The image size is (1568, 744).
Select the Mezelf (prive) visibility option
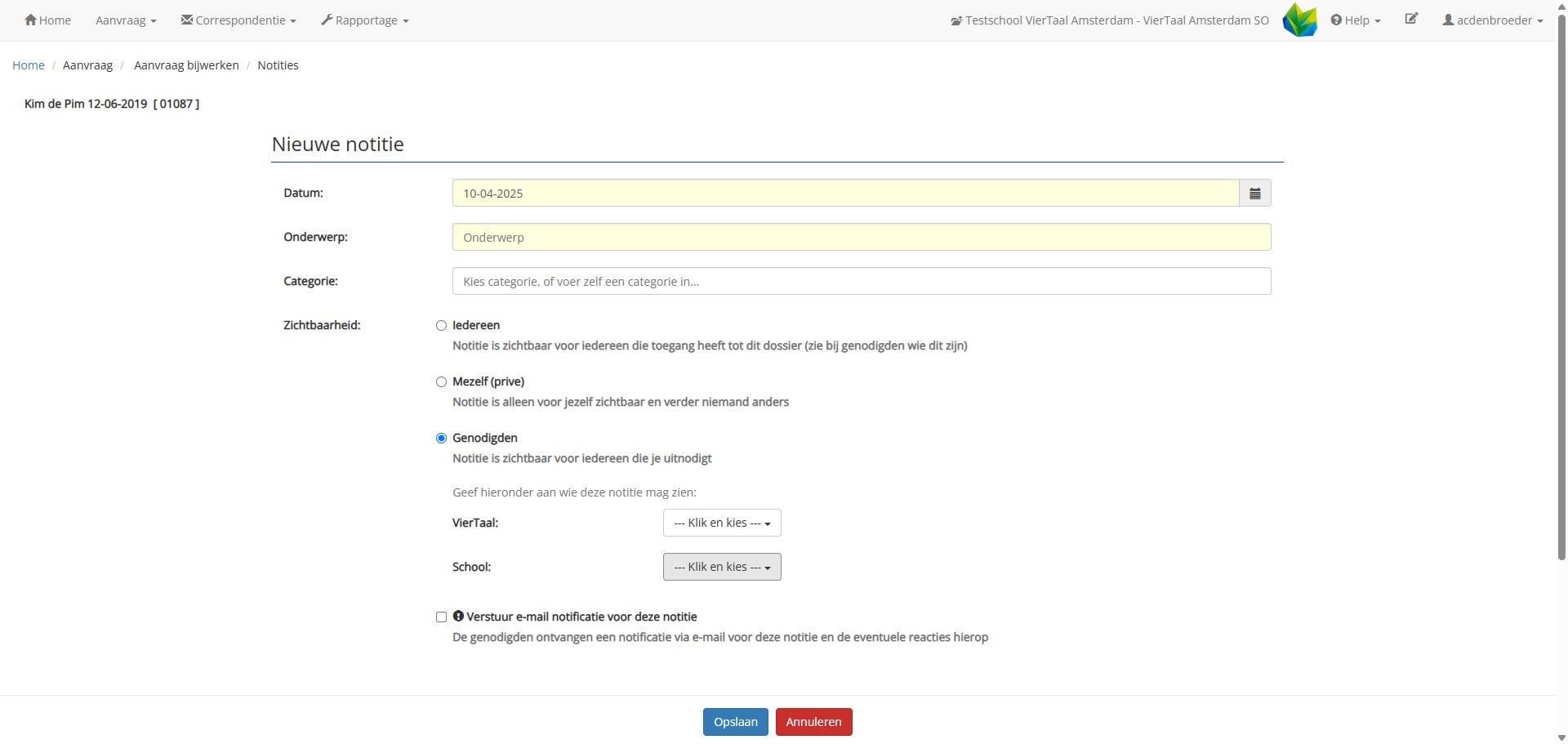(x=441, y=382)
